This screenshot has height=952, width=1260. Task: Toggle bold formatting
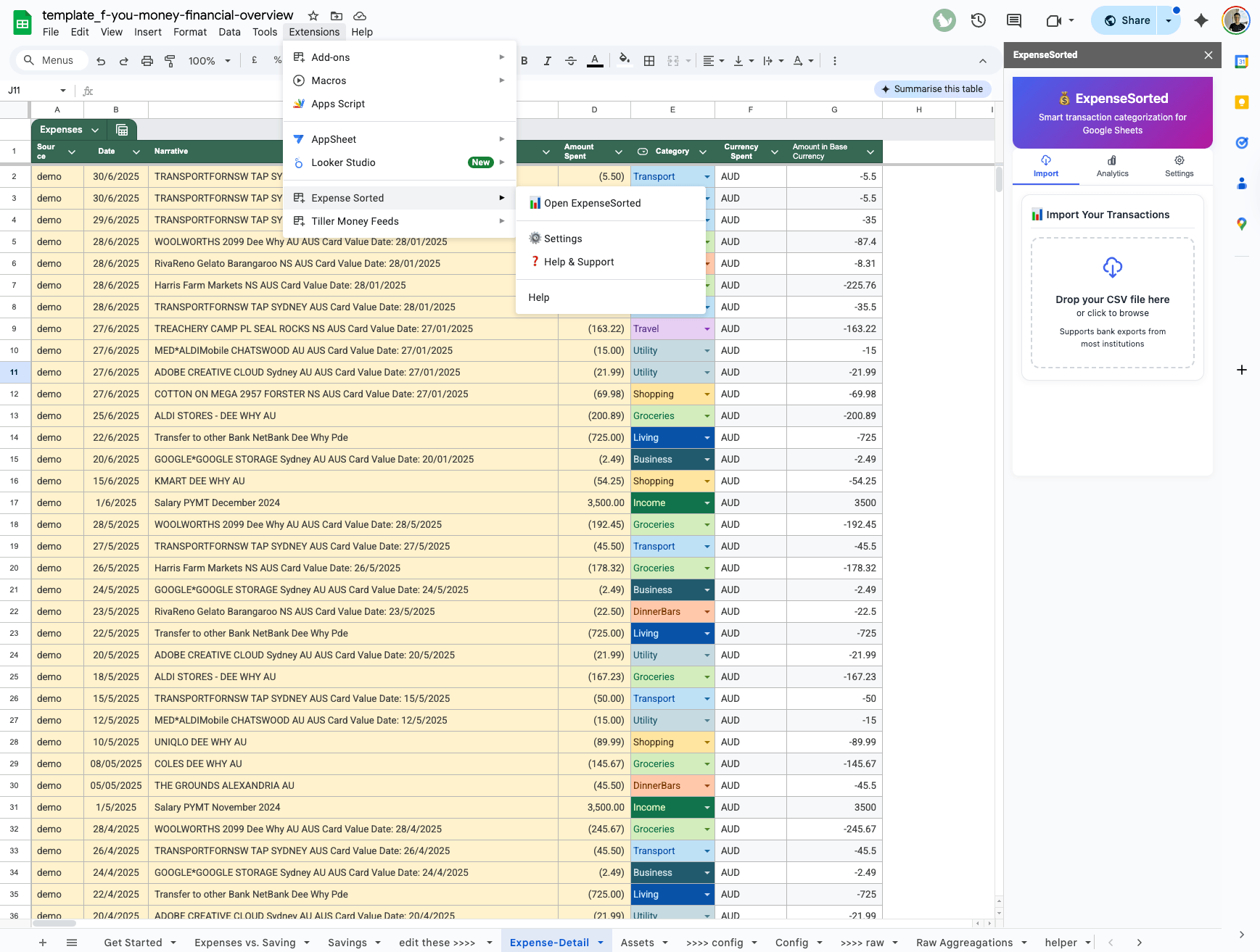[524, 61]
